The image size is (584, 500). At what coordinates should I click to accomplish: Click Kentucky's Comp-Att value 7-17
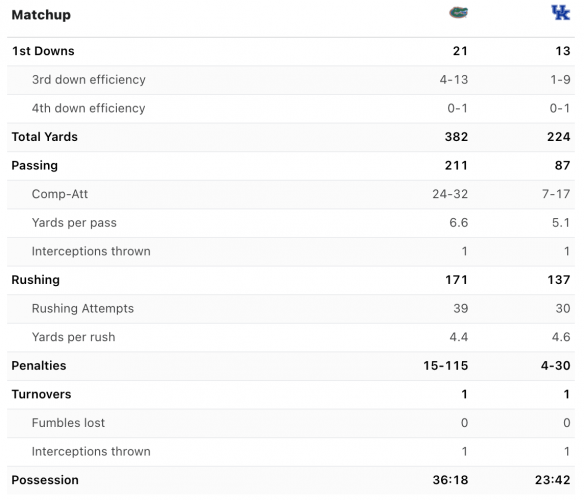(556, 194)
